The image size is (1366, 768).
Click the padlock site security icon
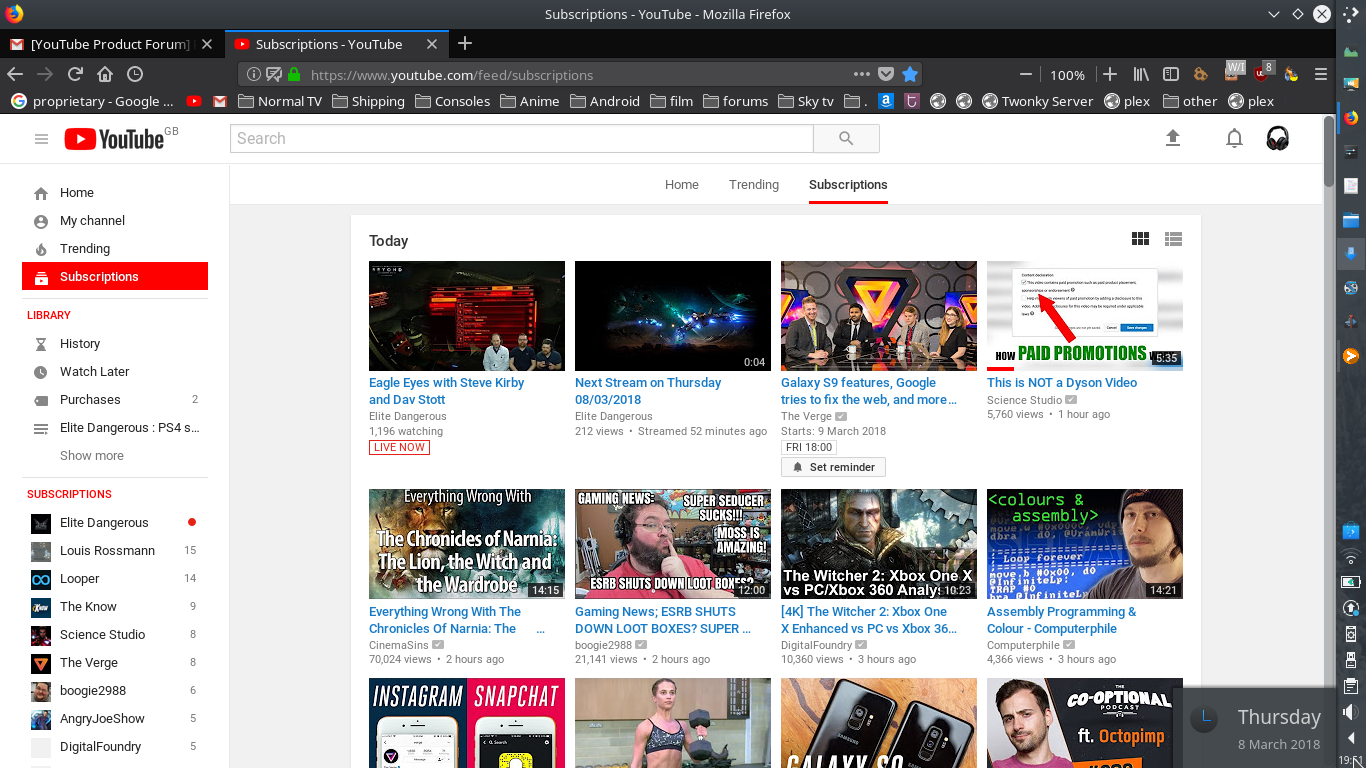tap(293, 74)
